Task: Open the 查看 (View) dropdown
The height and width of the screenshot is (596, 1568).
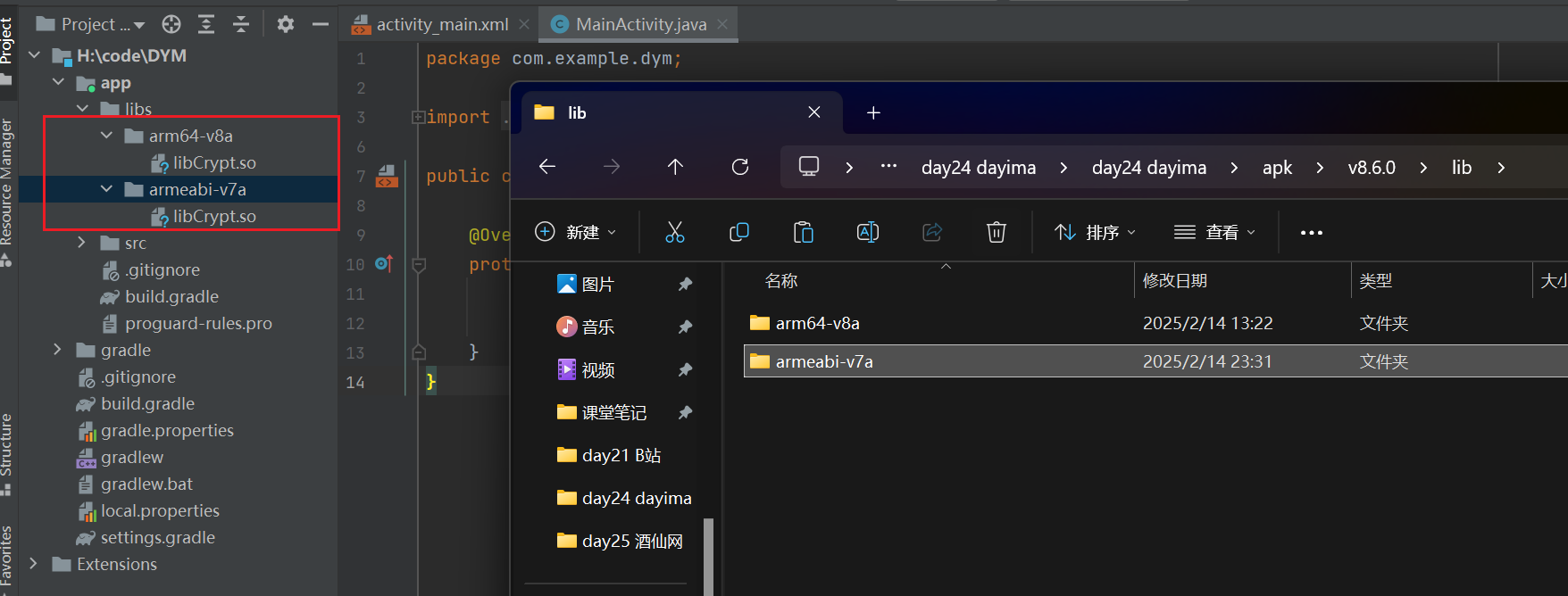Action: (x=1215, y=232)
